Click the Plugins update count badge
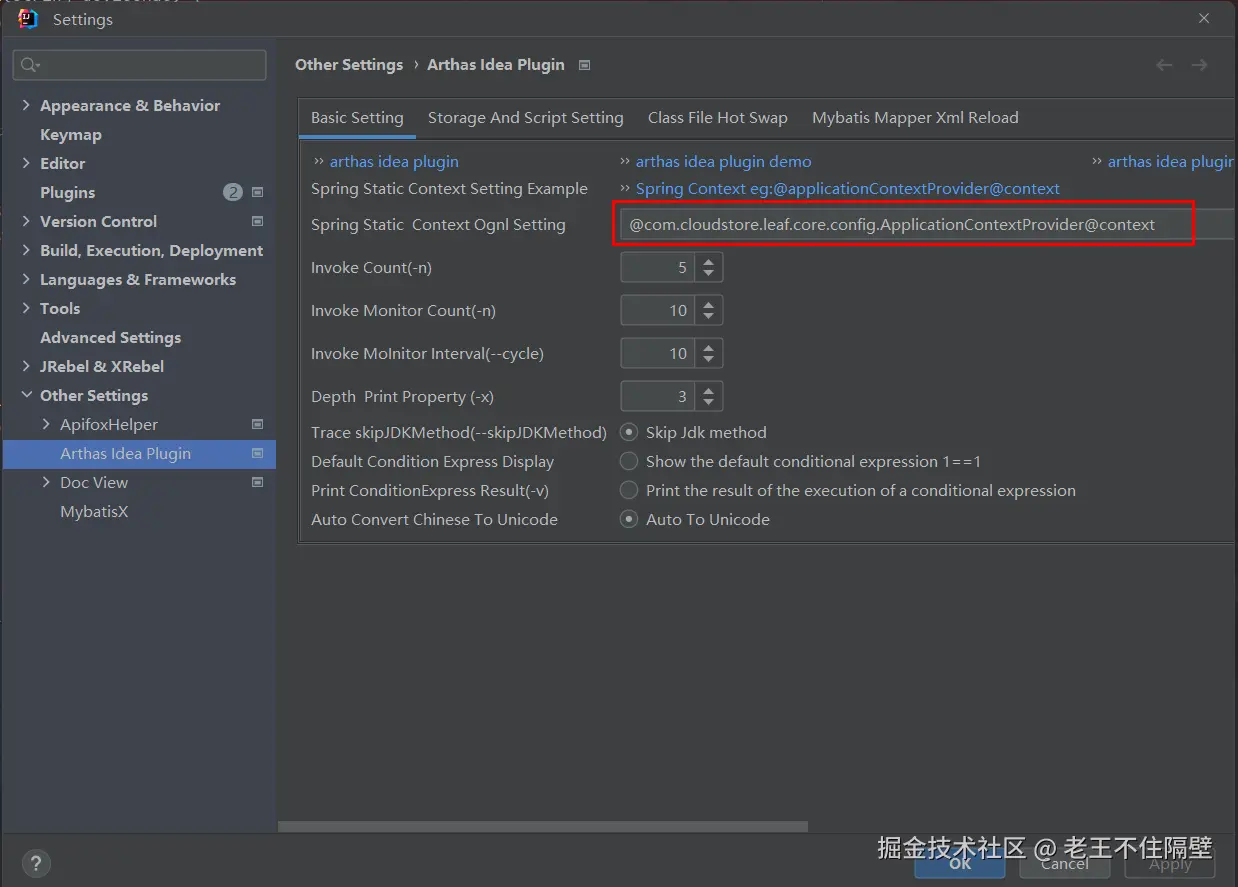This screenshot has height=887, width=1238. [x=233, y=192]
